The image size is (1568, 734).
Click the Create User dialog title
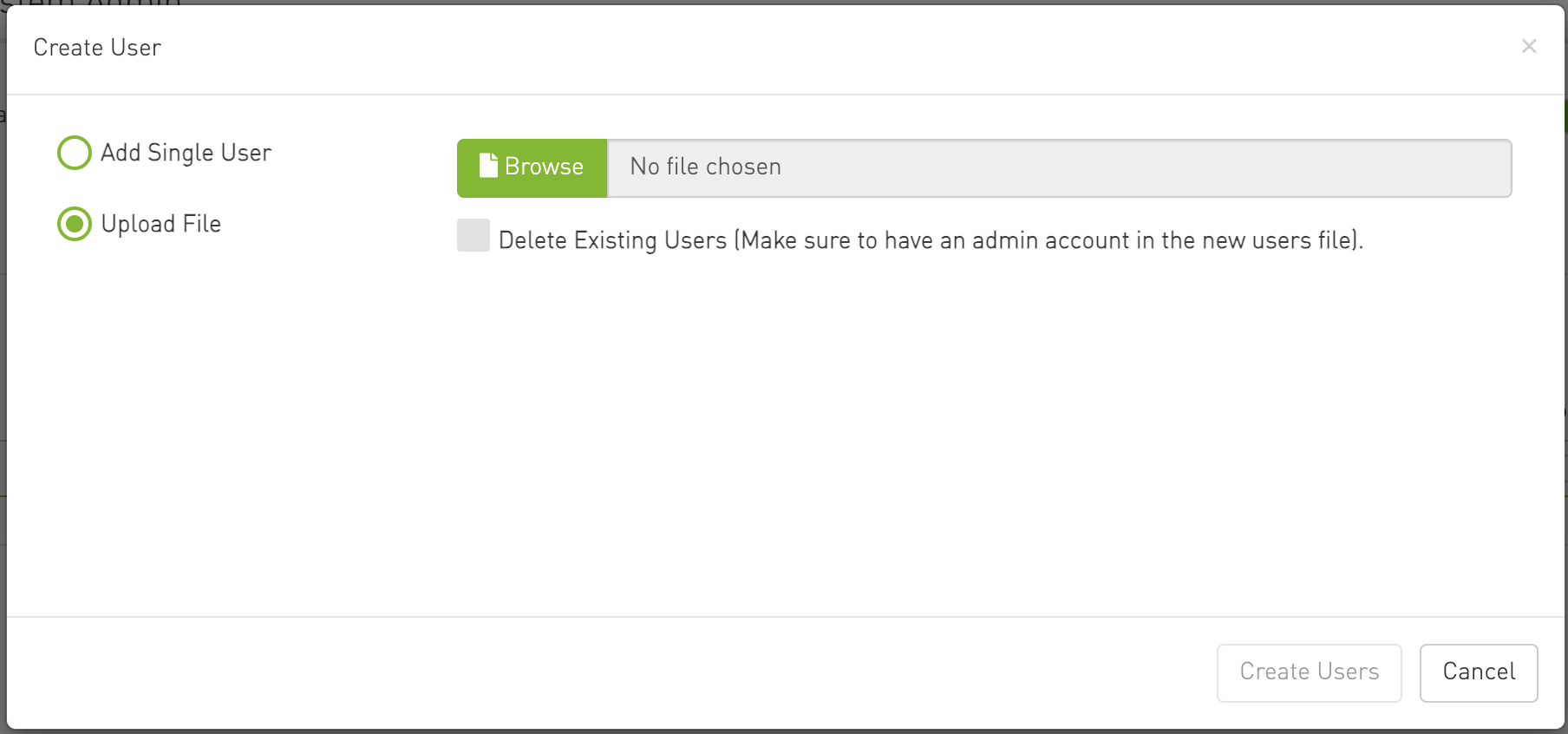[97, 48]
